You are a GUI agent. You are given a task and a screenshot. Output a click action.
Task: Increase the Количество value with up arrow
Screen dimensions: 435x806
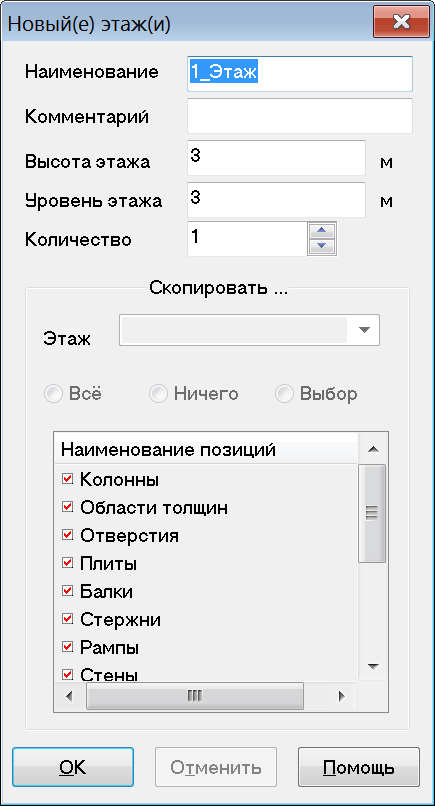[322, 231]
